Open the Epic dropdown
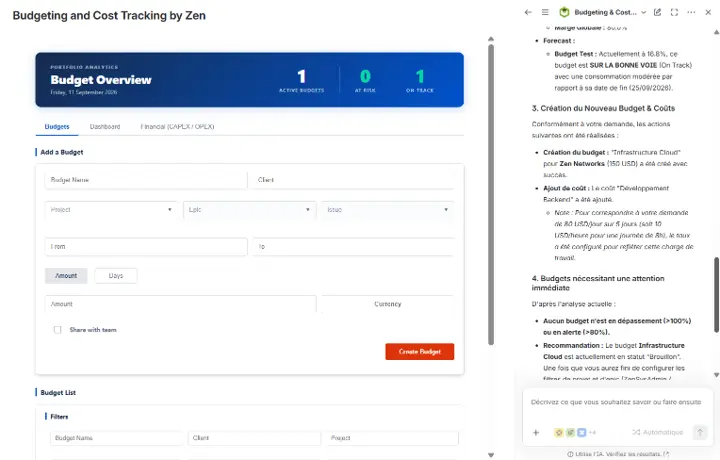 (250, 210)
